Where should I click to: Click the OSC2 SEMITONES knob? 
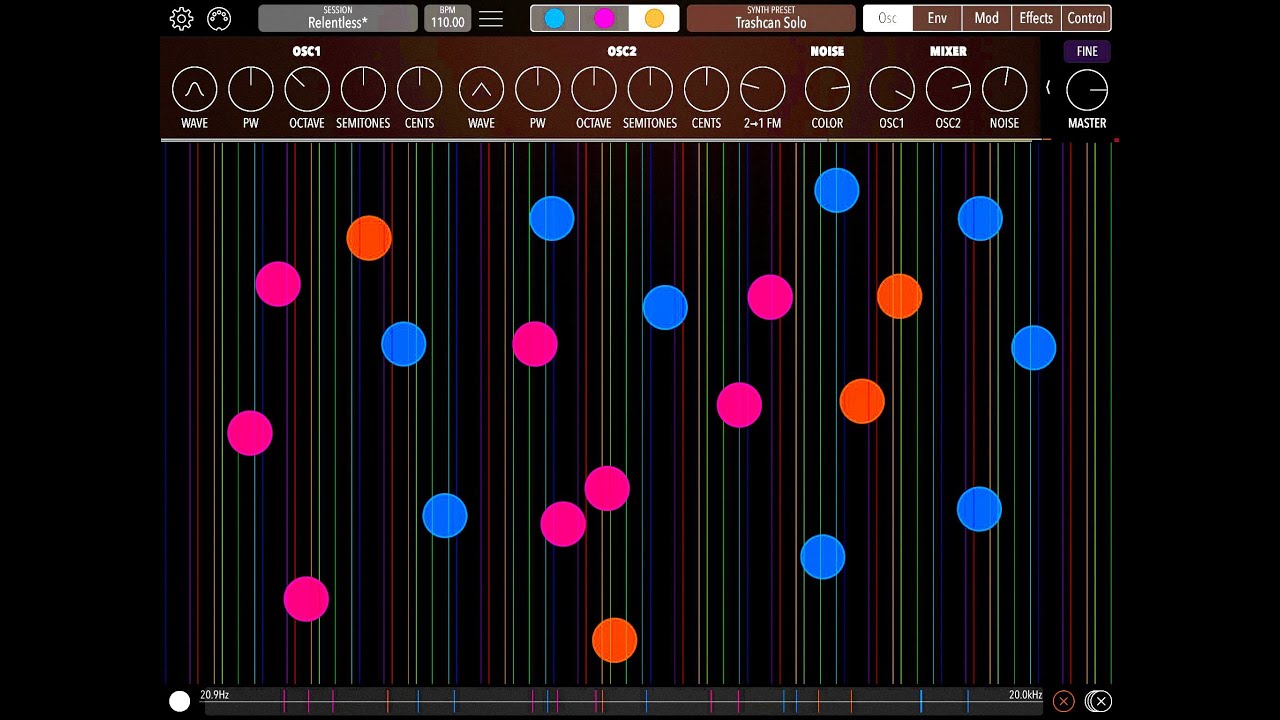tap(650, 90)
